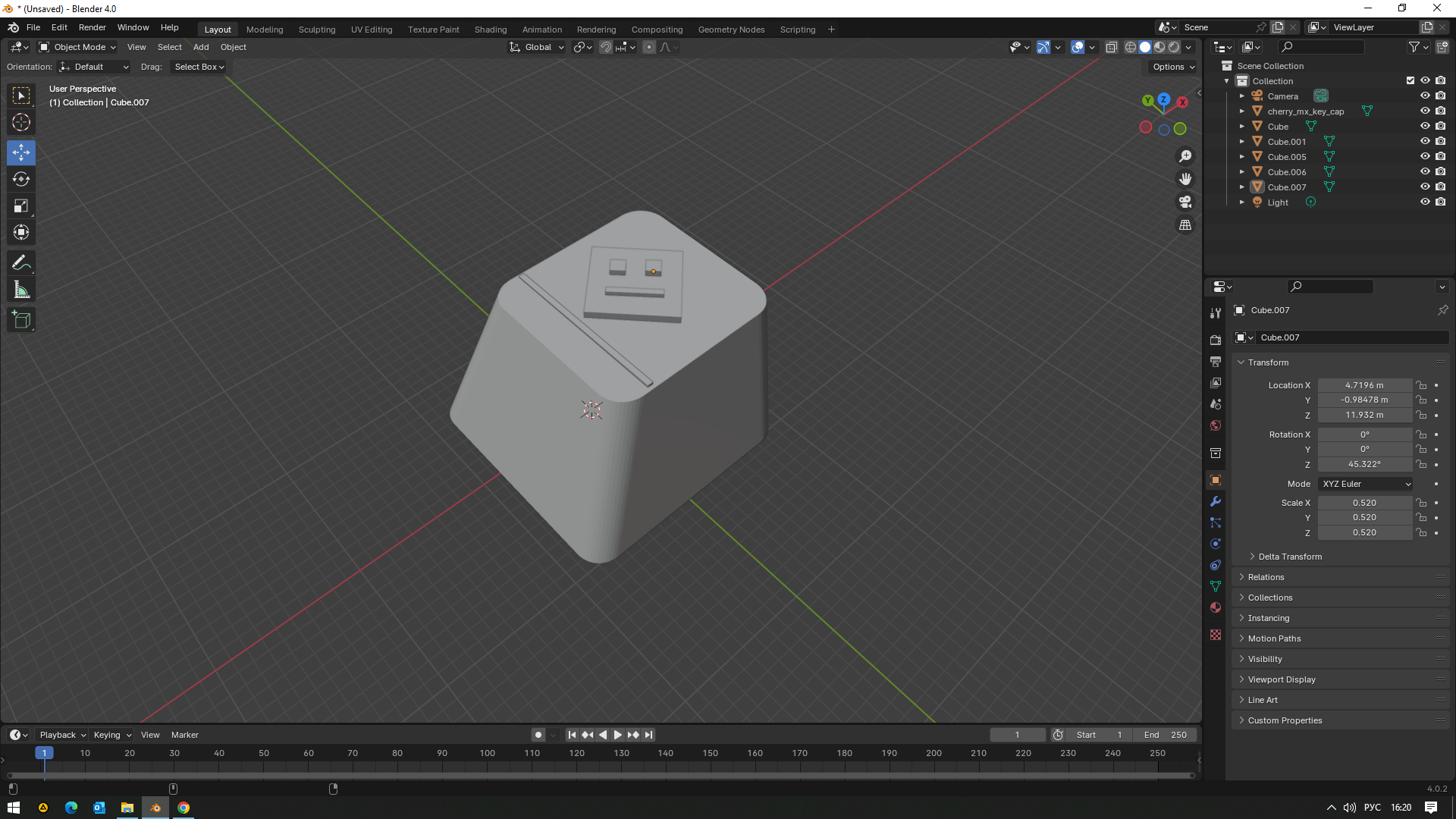The image size is (1456, 819).
Task: Select the Rotate tool in the toolbar
Action: 21,180
